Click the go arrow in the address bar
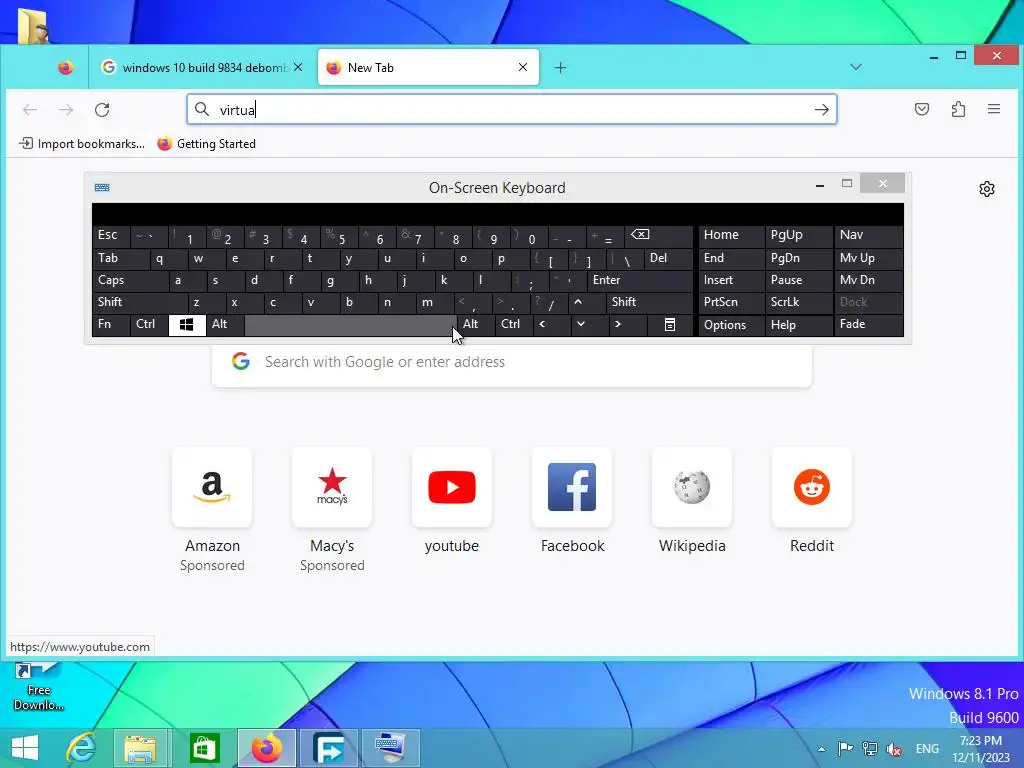The width and height of the screenshot is (1024, 768). pos(822,110)
